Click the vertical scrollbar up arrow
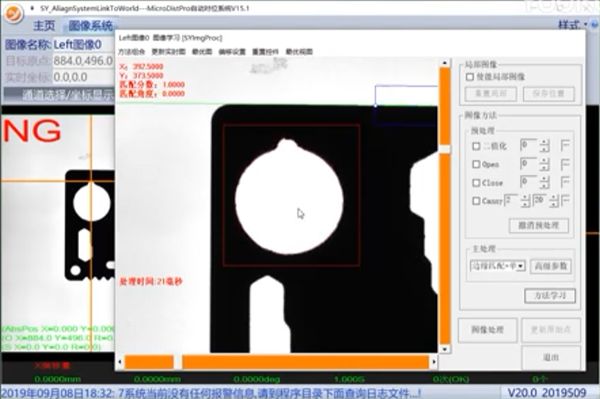Image resolution: width=600 pixels, height=399 pixels. click(x=444, y=62)
